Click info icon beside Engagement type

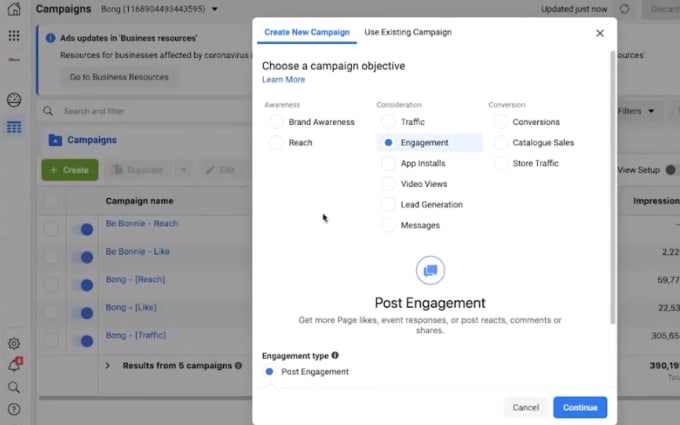[335, 355]
